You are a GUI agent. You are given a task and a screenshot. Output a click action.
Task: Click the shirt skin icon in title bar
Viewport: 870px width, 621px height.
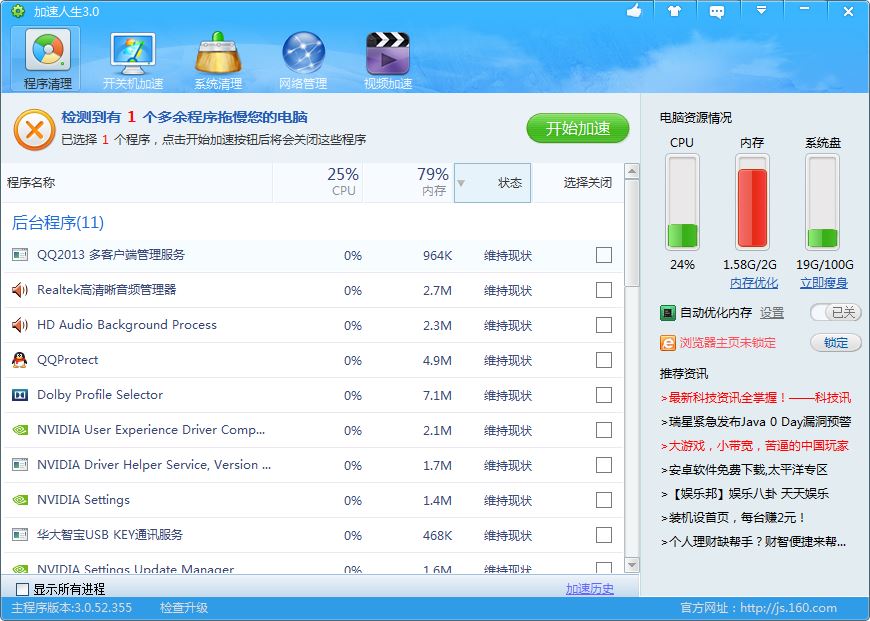point(674,11)
